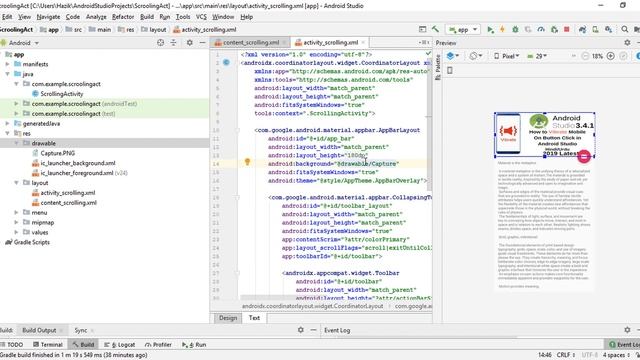Click the Apply Changes lightning icon
The width and height of the screenshot is (640, 360).
point(502,29)
